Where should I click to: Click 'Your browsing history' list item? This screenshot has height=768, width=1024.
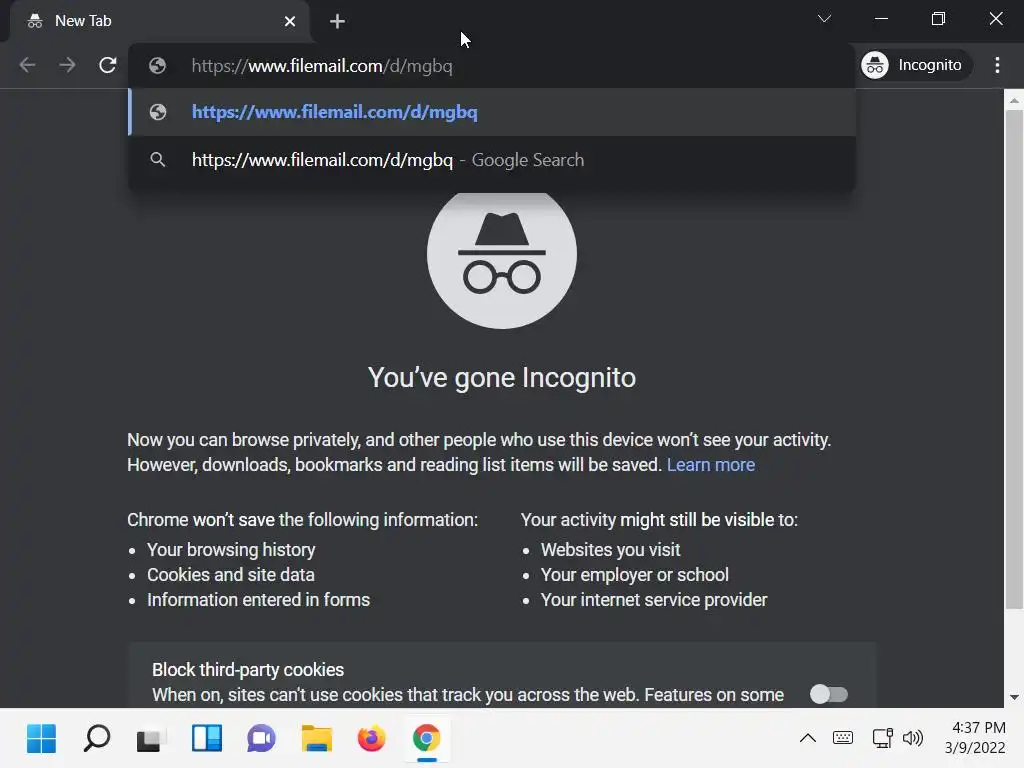(231, 550)
